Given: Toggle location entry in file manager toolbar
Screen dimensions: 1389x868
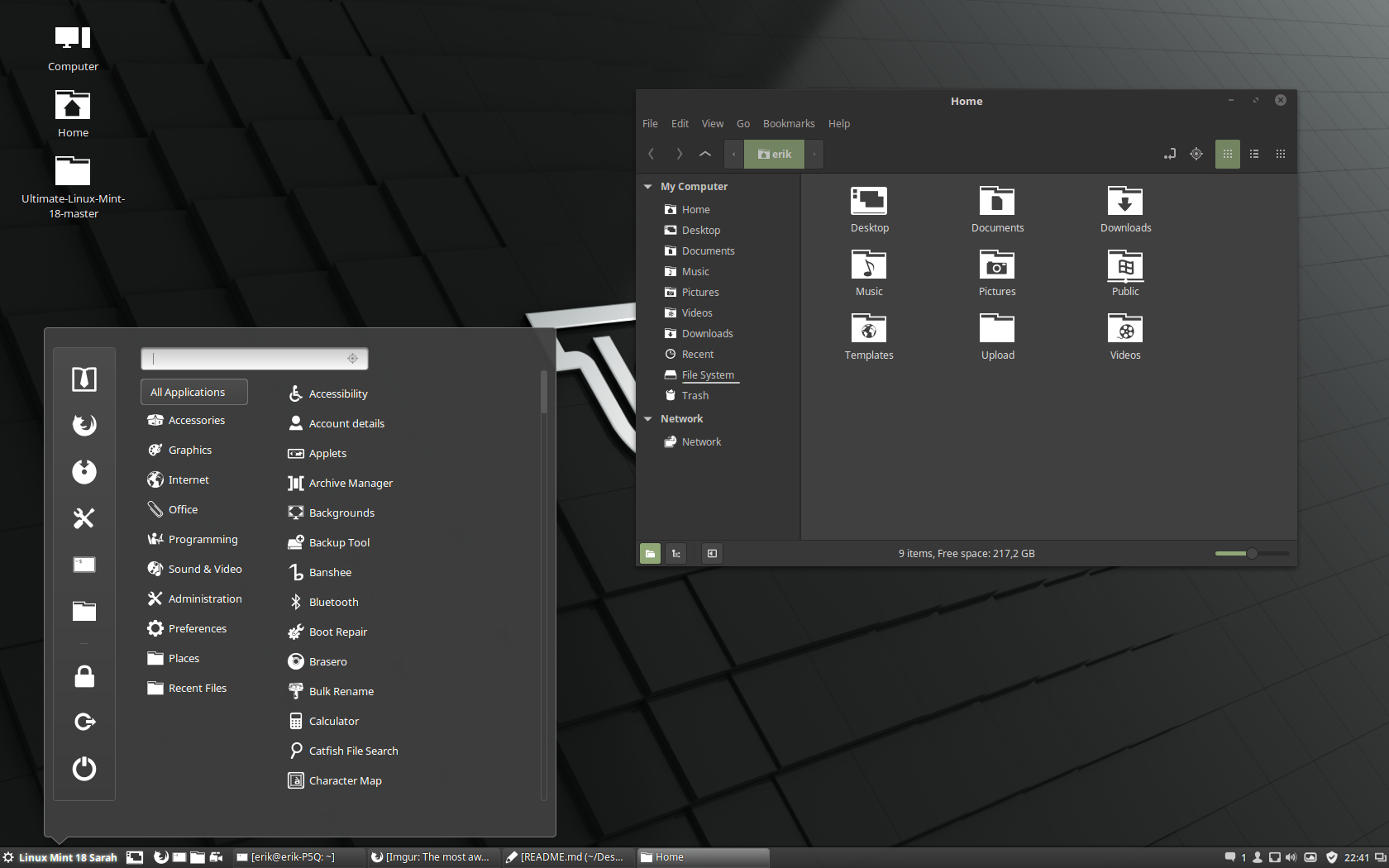Looking at the screenshot, I should click(x=1170, y=154).
